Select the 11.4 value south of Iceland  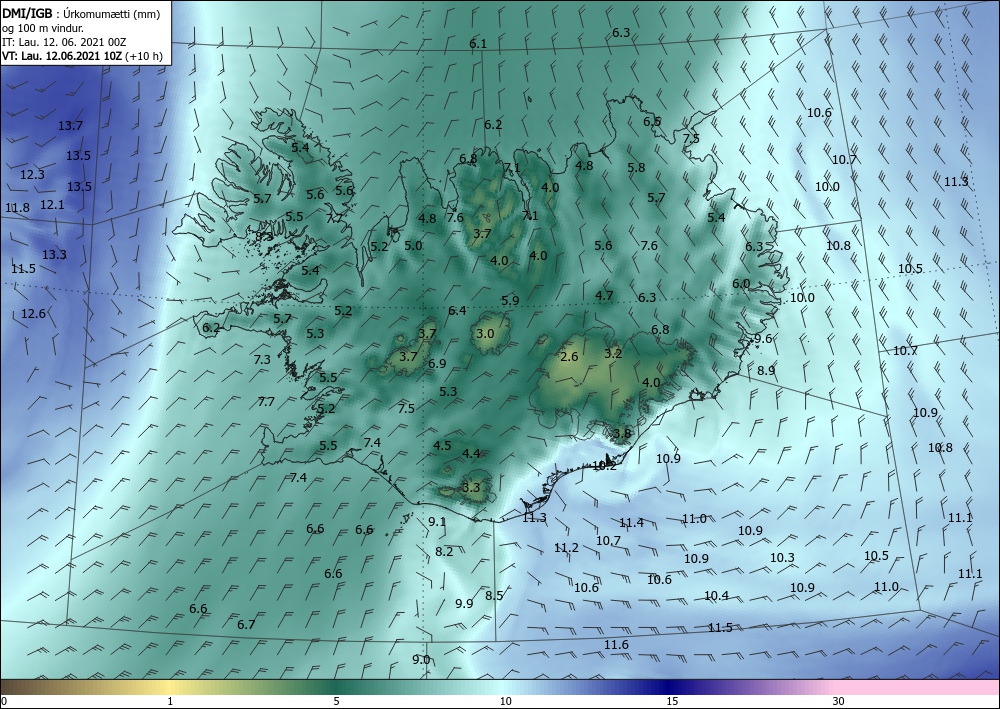[631, 523]
